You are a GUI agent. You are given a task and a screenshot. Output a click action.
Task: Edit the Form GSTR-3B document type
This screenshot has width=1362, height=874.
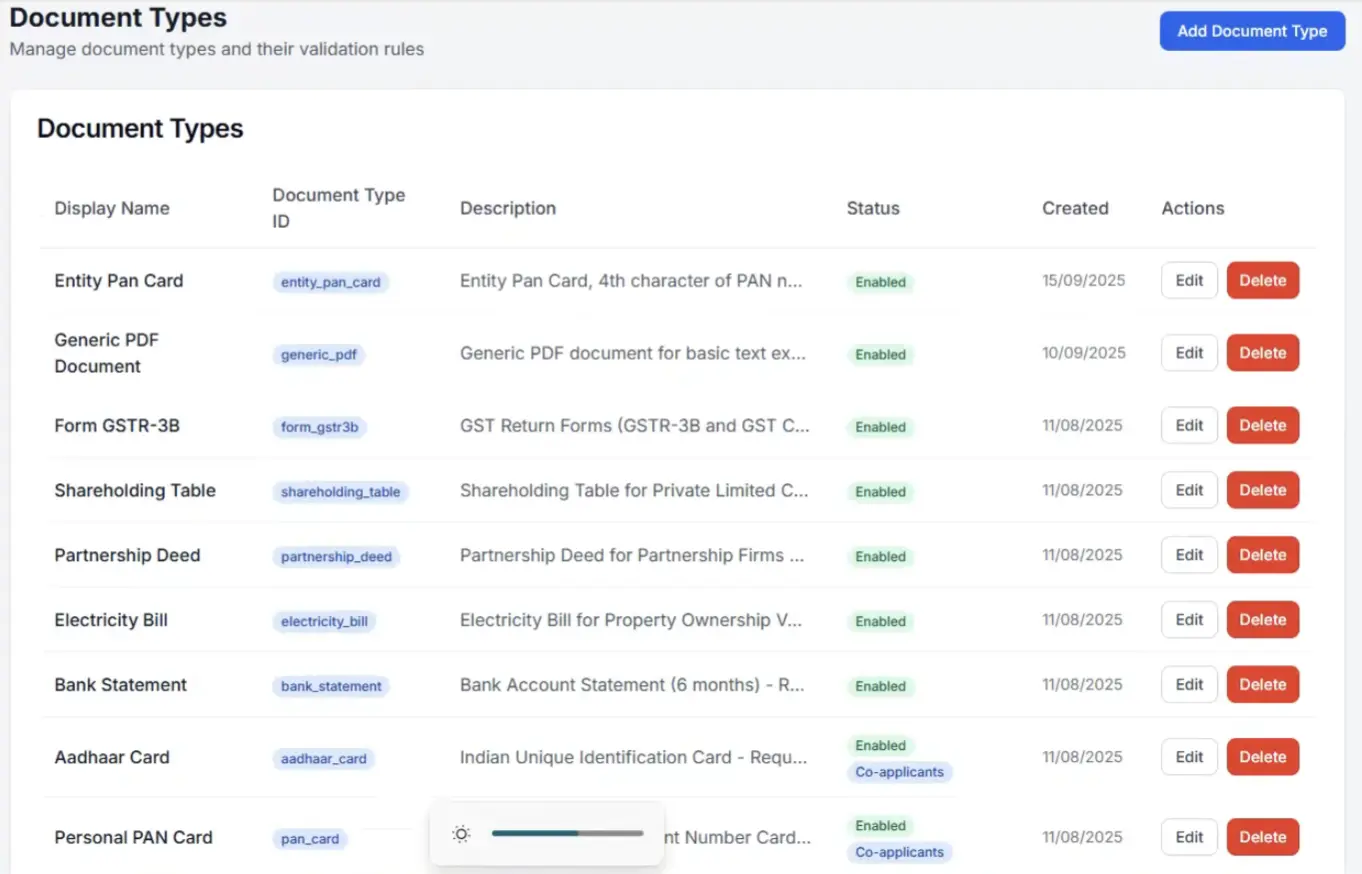pyautogui.click(x=1189, y=426)
